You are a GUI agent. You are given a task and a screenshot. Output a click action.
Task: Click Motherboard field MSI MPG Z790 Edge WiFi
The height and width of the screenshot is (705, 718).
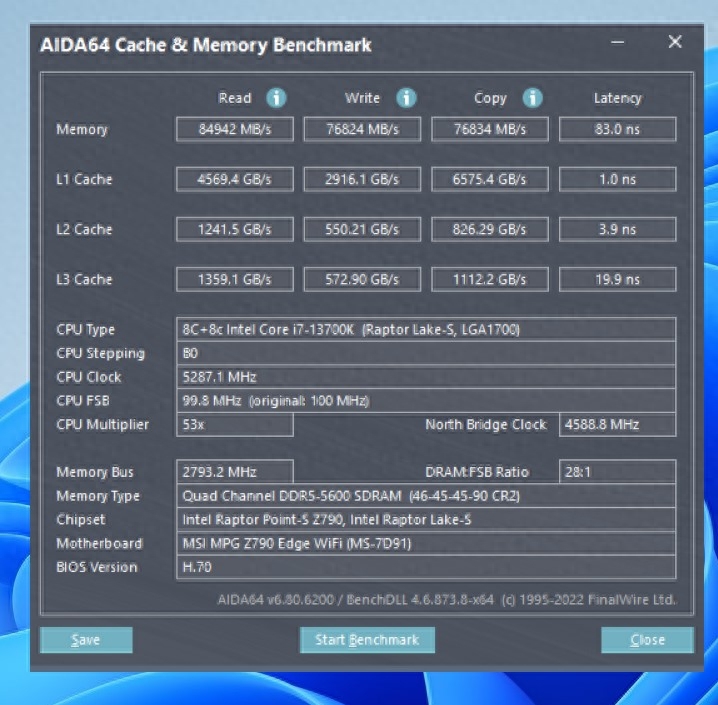[426, 543]
